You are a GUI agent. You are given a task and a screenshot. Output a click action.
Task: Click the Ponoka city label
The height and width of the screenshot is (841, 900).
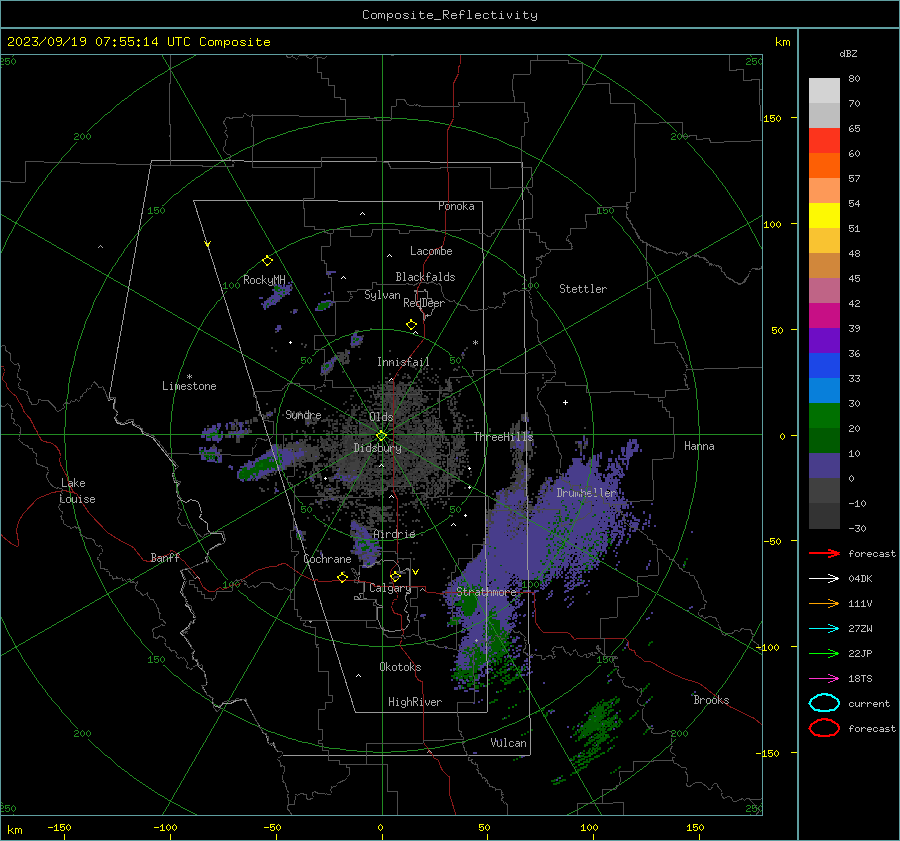click(x=456, y=206)
